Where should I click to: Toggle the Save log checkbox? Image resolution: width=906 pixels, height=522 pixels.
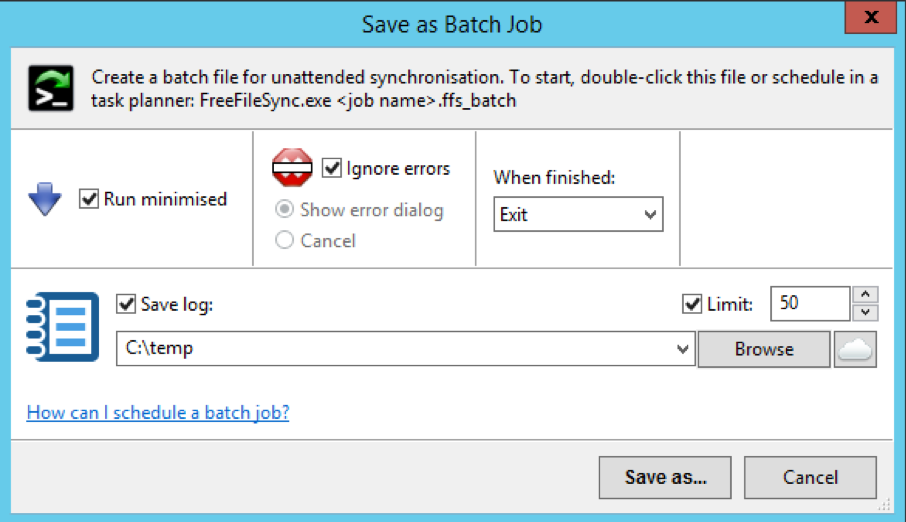(126, 304)
